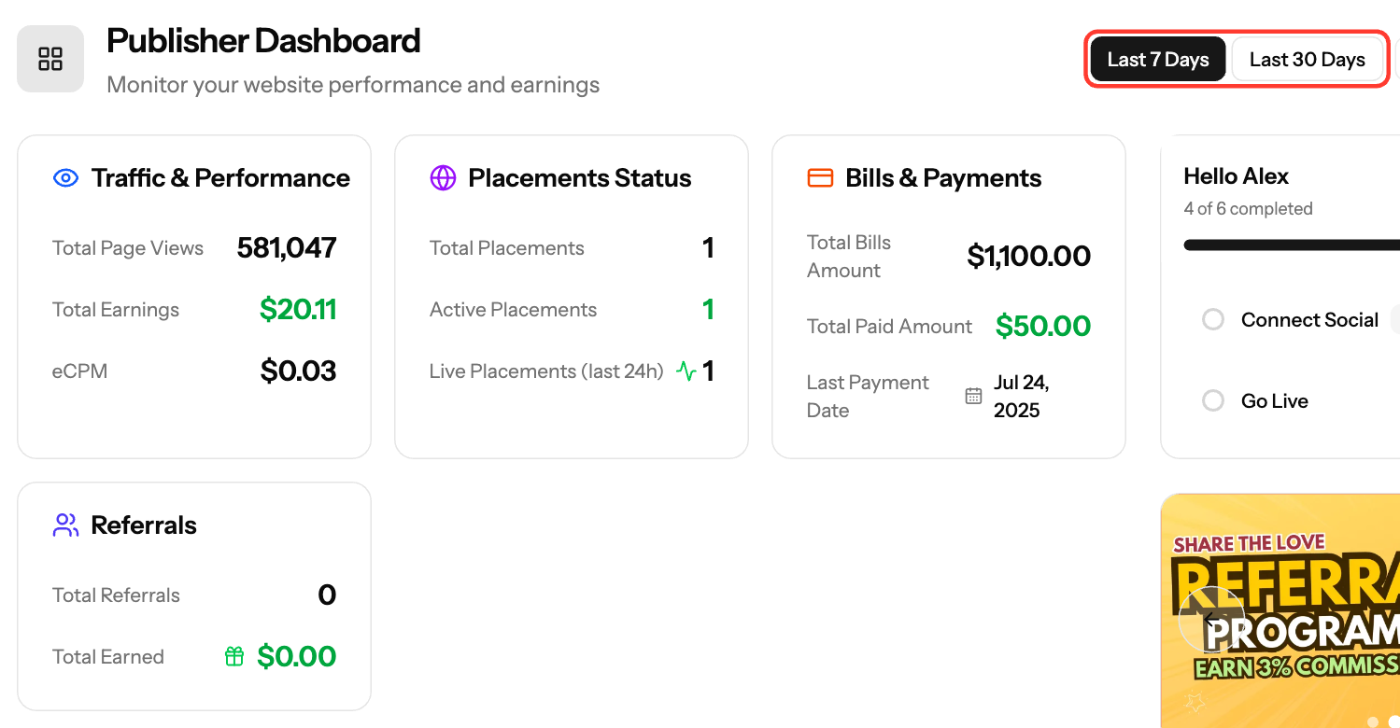Click the left arrow on the referral banner
Image resolution: width=1400 pixels, height=728 pixels.
coord(1211,619)
